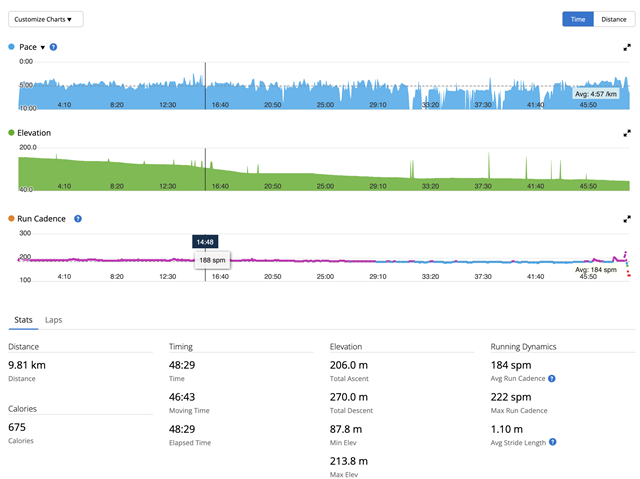Click the blue Pace color dot
This screenshot has height=479, width=640.
coord(12,47)
